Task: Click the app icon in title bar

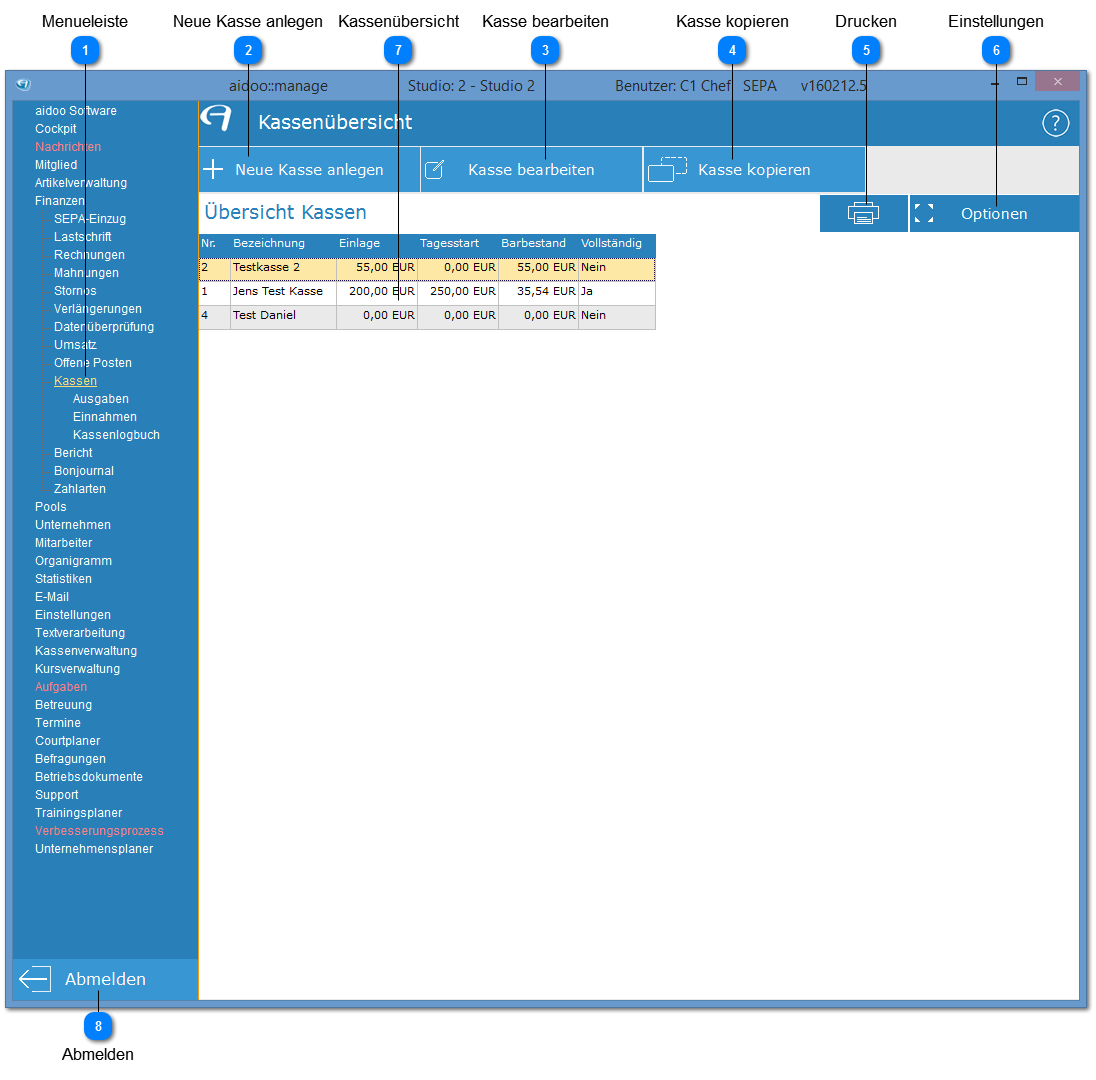Action: pos(24,85)
